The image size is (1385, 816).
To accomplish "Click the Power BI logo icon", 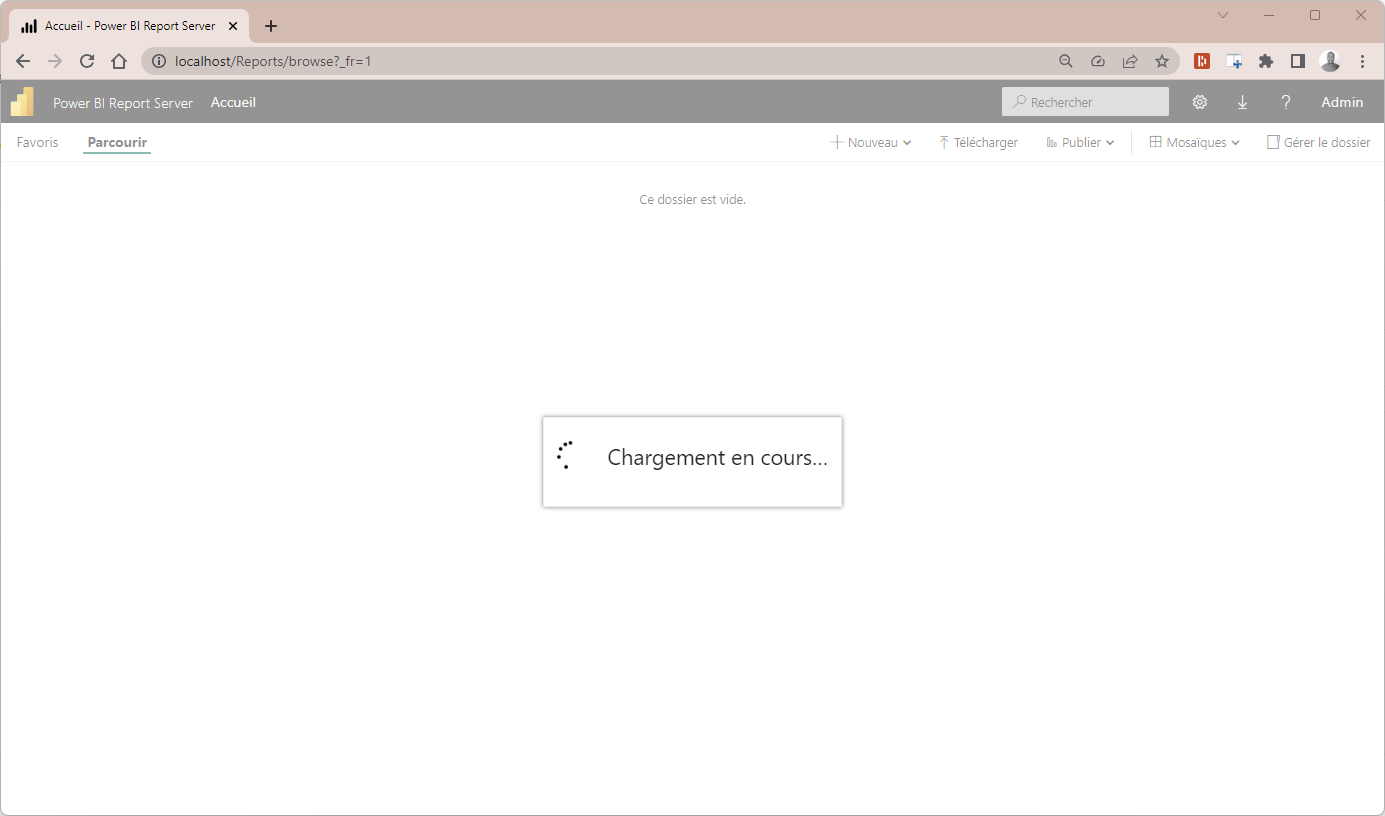I will click(22, 102).
